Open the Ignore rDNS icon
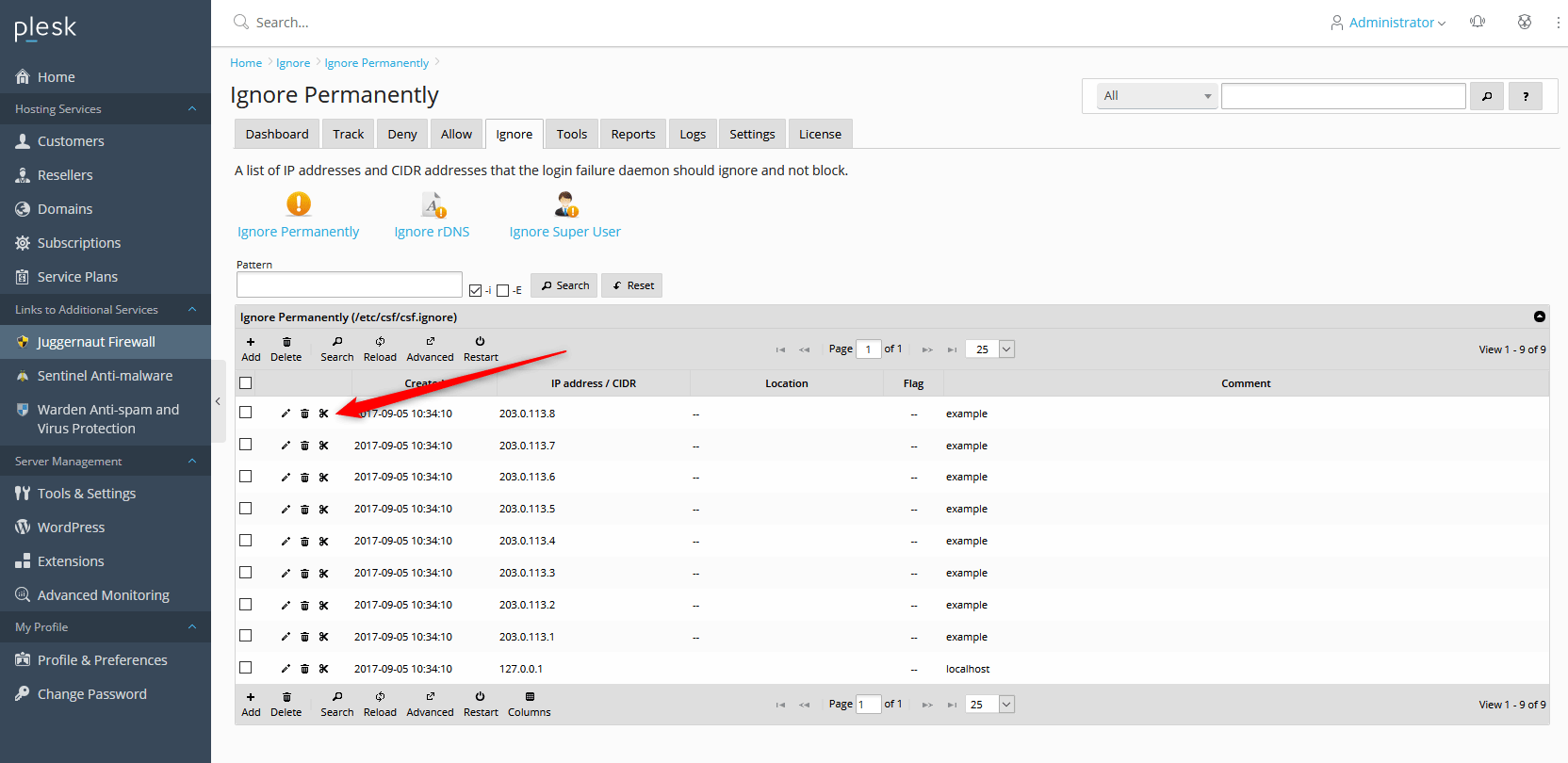 click(x=433, y=204)
